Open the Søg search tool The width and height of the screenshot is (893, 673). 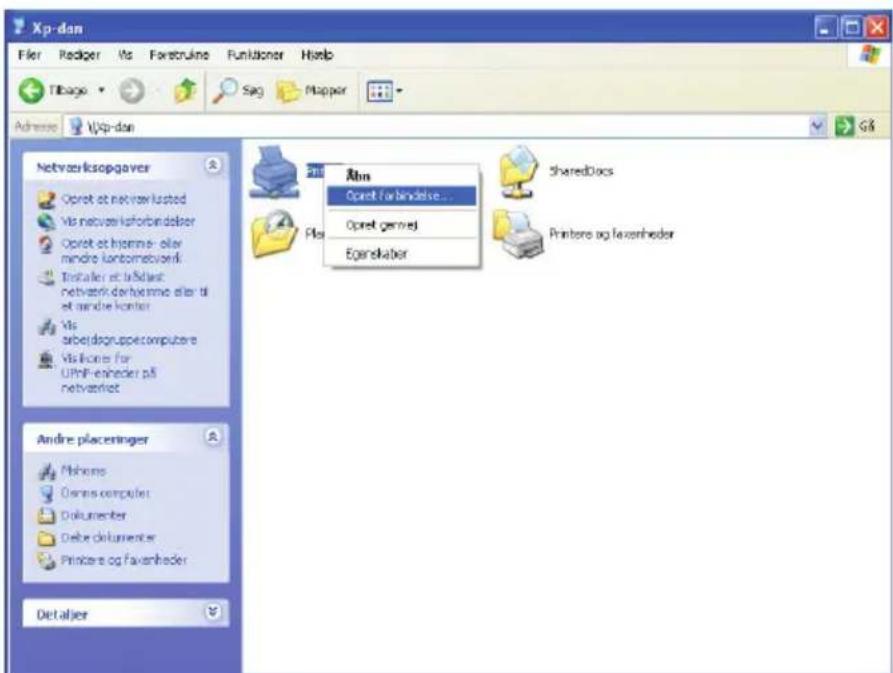point(238,91)
